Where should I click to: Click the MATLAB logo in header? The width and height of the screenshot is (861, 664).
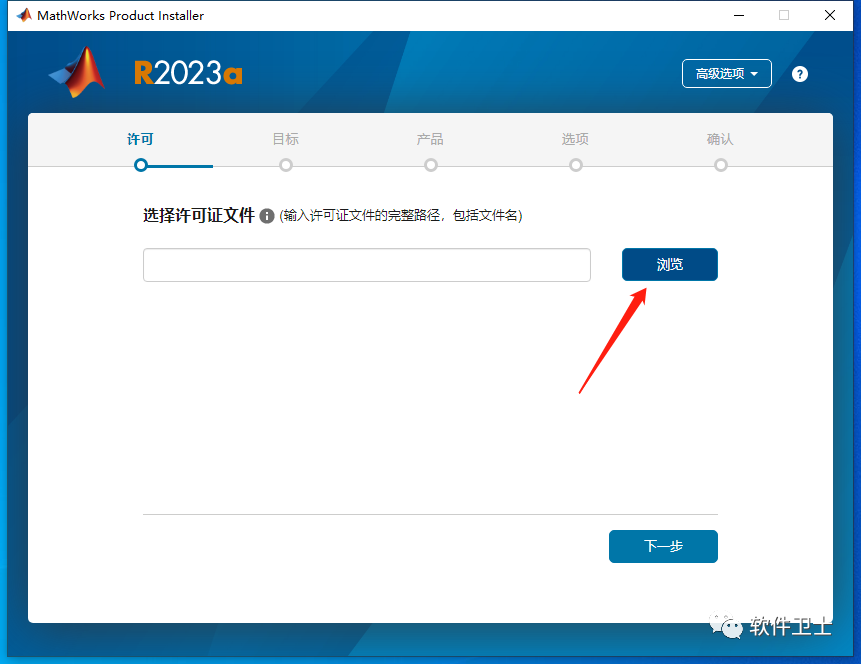point(77,72)
